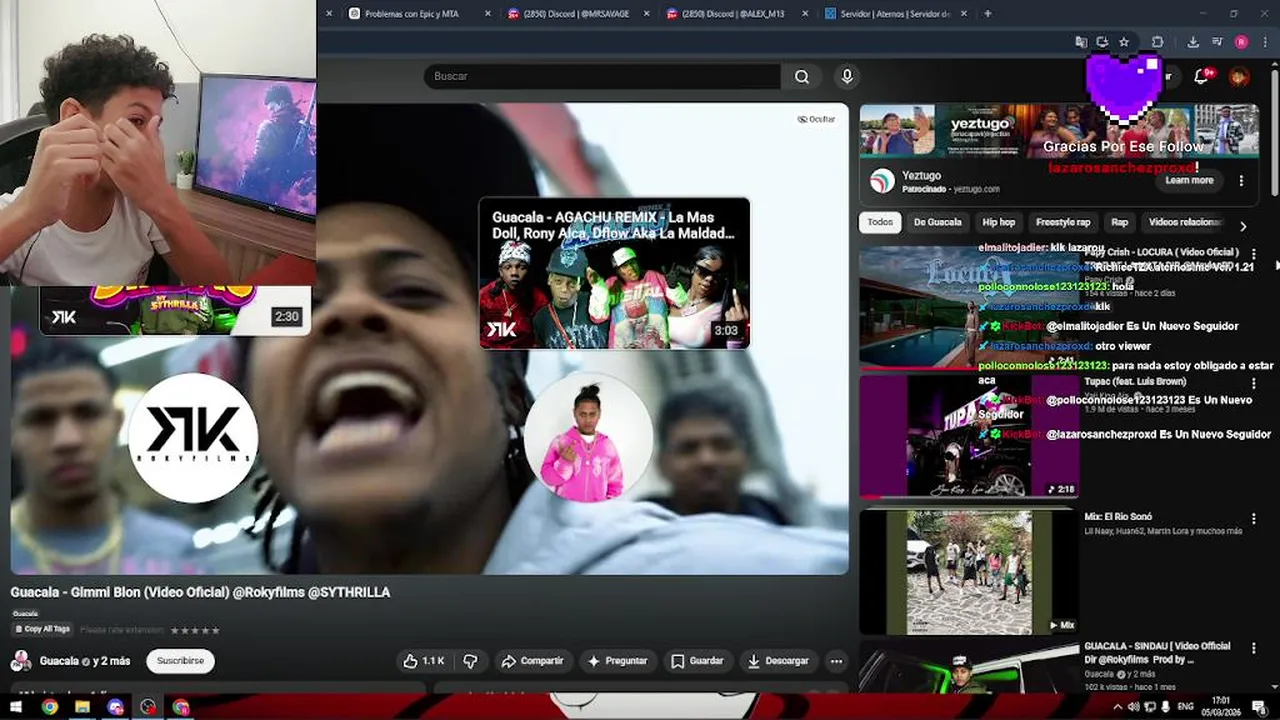
Task: Open the Mix: El Rio Sonó thumbnail
Action: click(969, 572)
